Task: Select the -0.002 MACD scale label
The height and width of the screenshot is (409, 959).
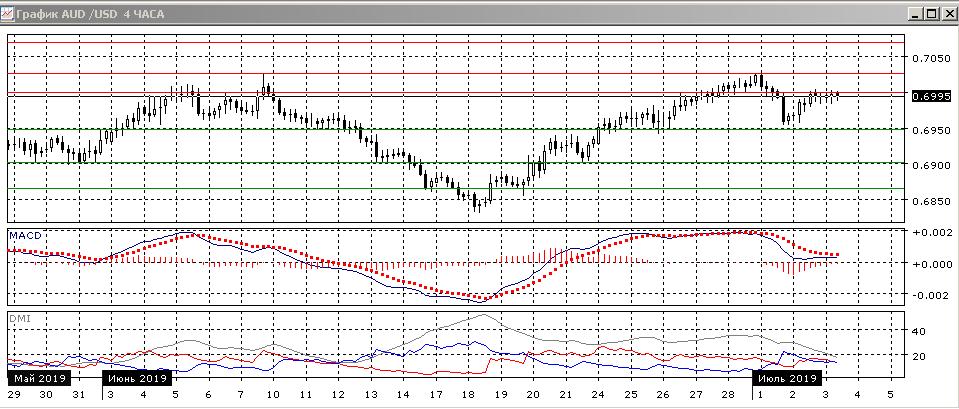Action: coord(930,295)
